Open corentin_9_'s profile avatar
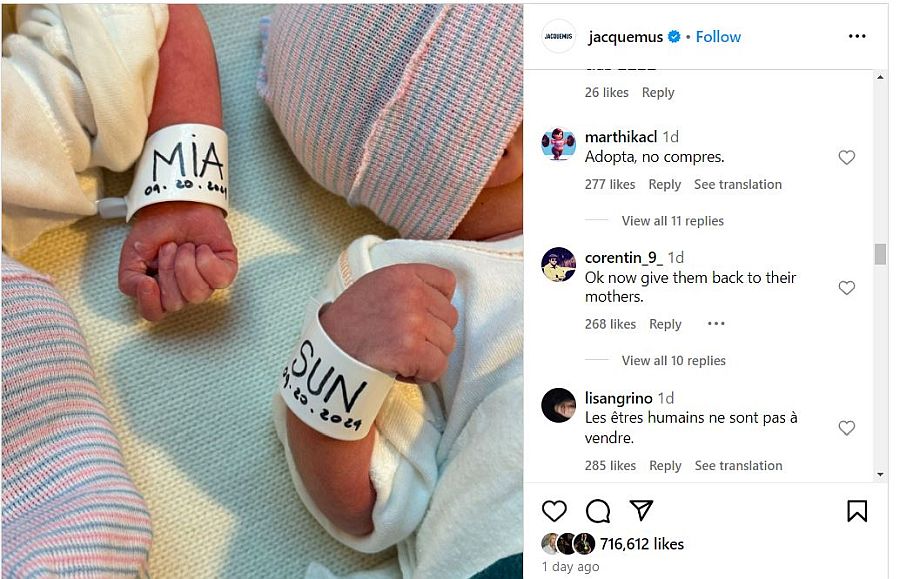Image resolution: width=900 pixels, height=579 pixels. (x=558, y=265)
